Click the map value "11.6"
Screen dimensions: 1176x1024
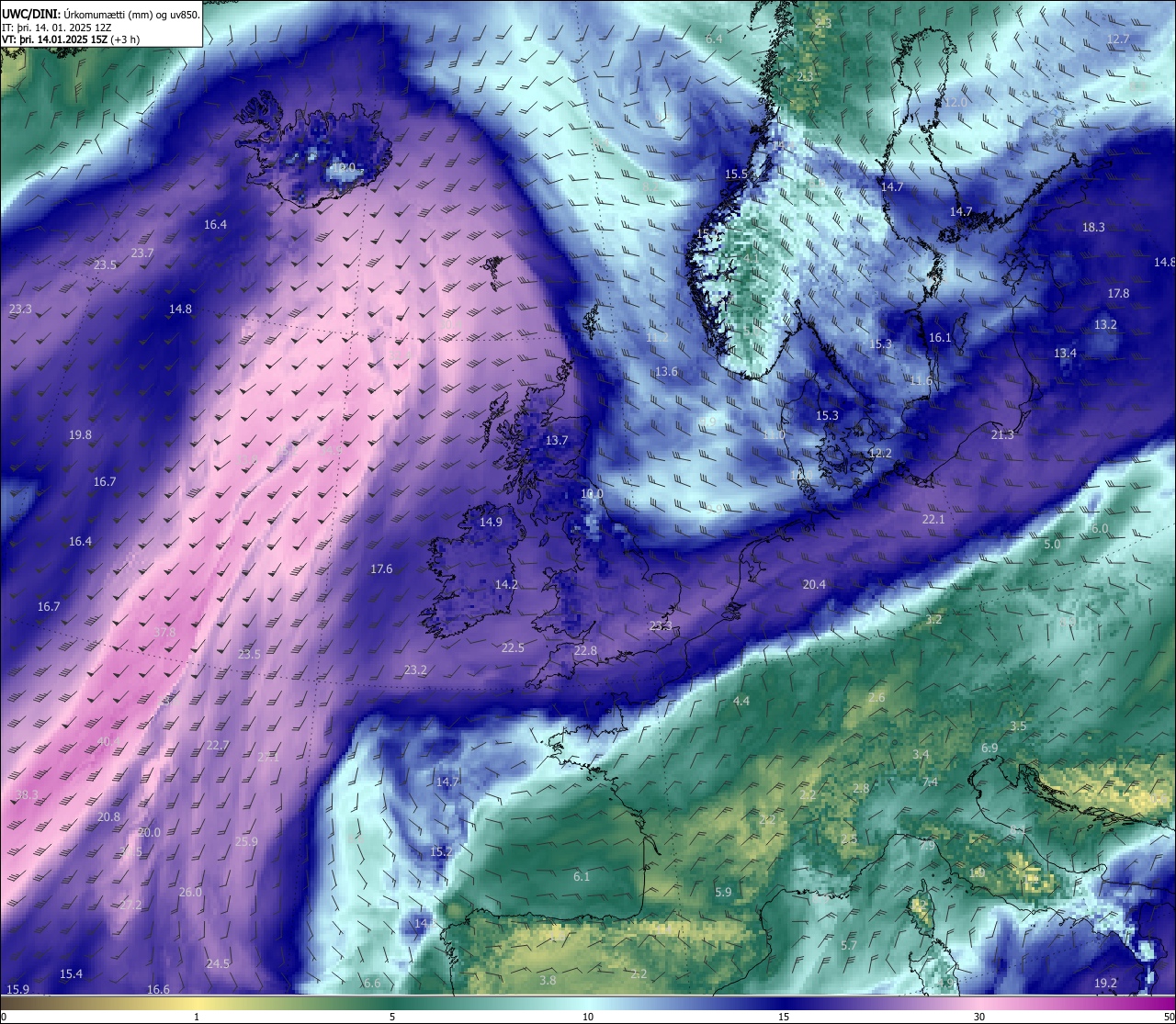921,381
